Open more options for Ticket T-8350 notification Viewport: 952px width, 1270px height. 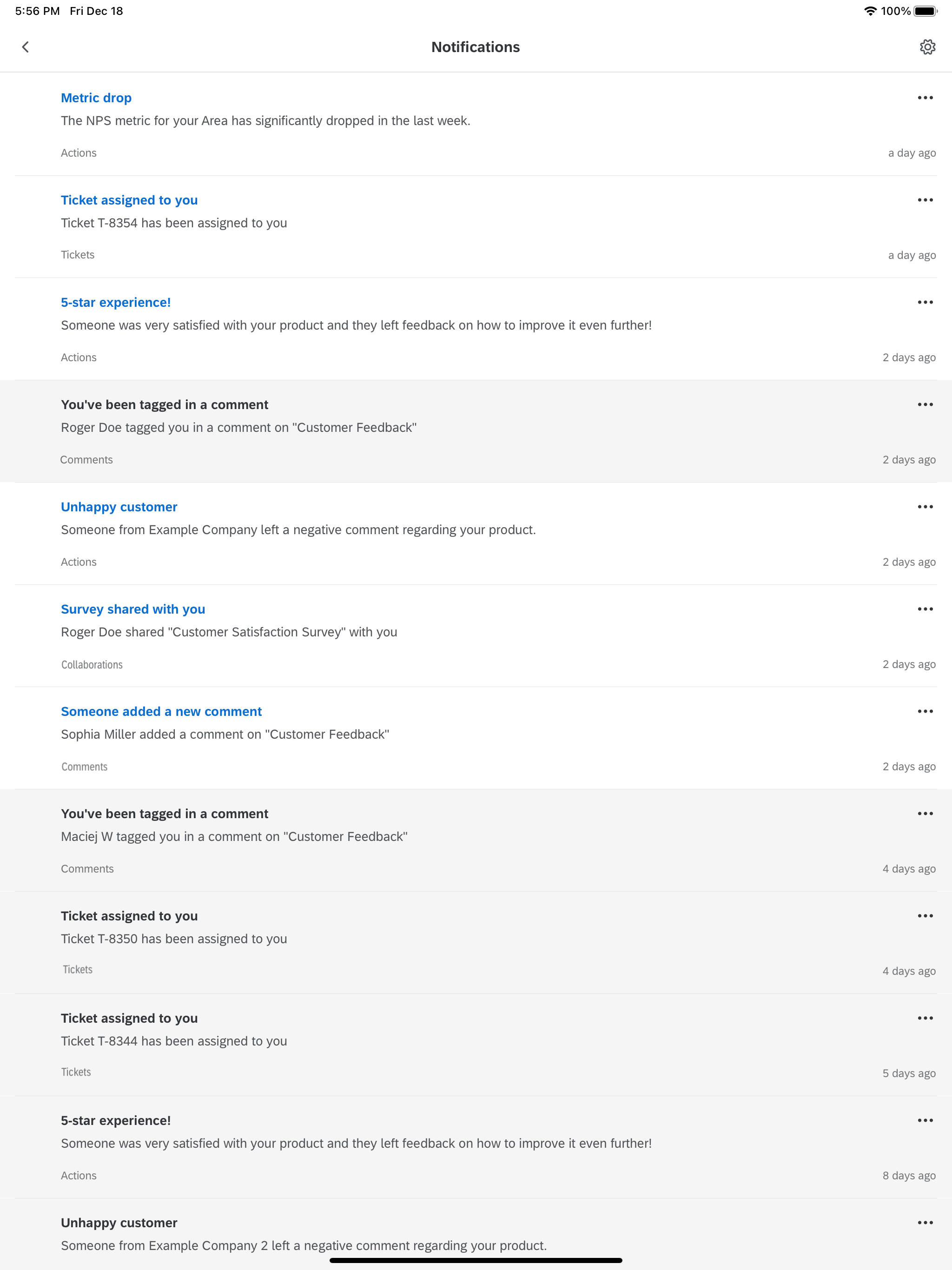pyautogui.click(x=925, y=916)
